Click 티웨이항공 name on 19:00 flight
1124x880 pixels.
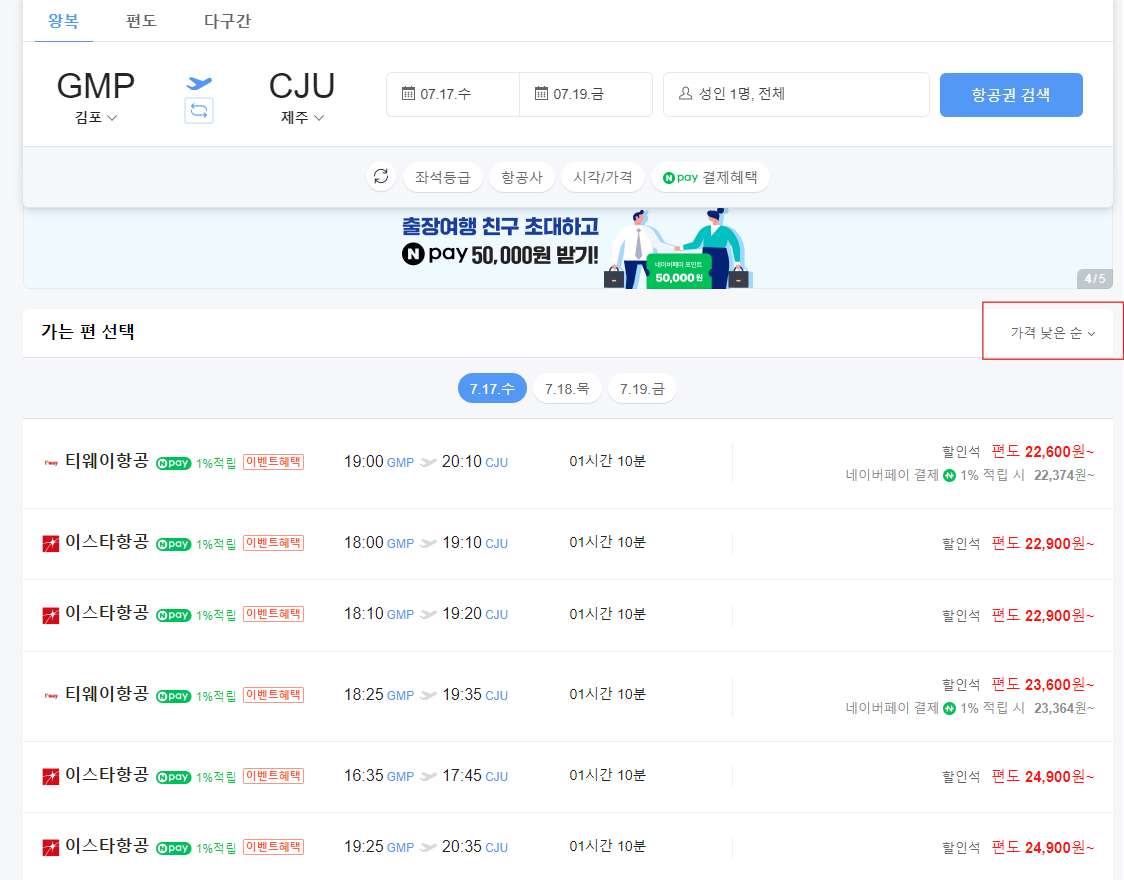107,461
